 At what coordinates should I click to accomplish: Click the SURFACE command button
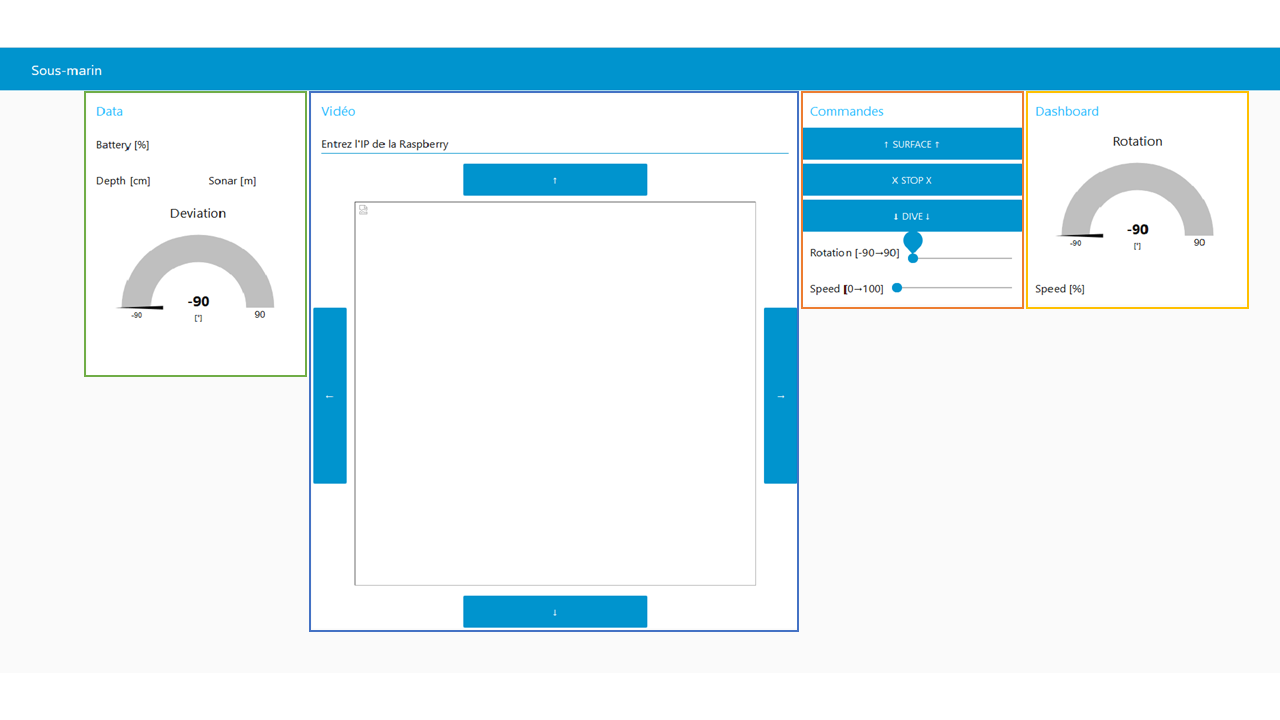click(x=912, y=144)
